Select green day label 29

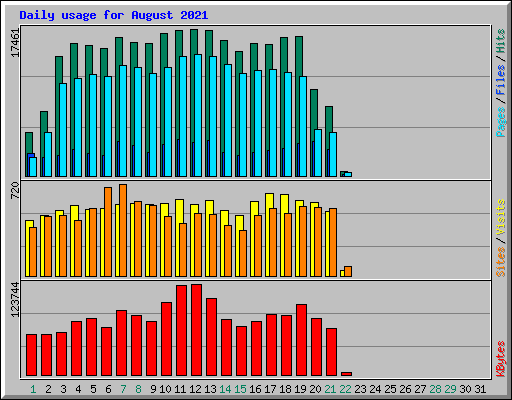click(x=450, y=389)
